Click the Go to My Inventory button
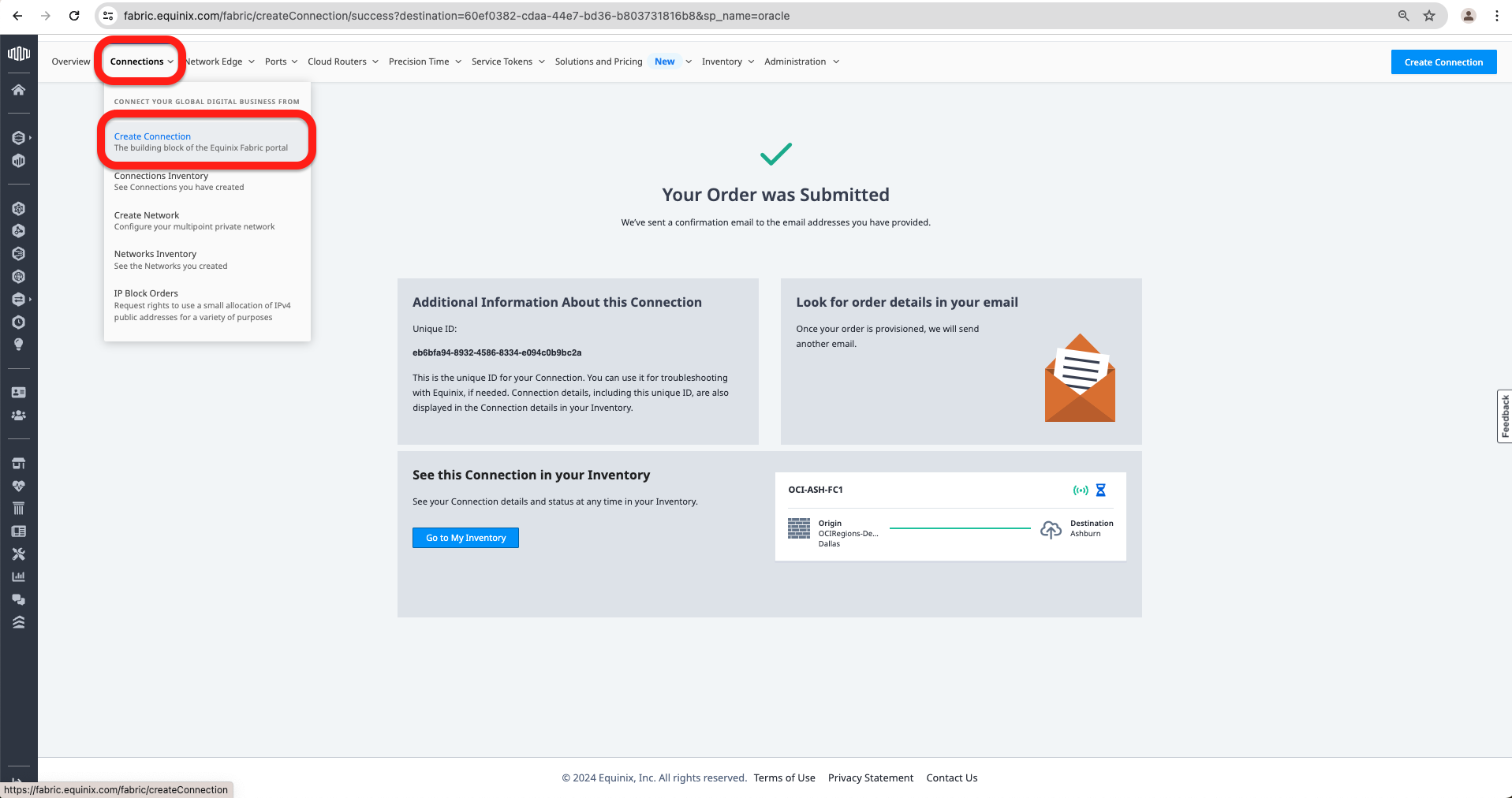Viewport: 1512px width, 798px height. (x=465, y=538)
